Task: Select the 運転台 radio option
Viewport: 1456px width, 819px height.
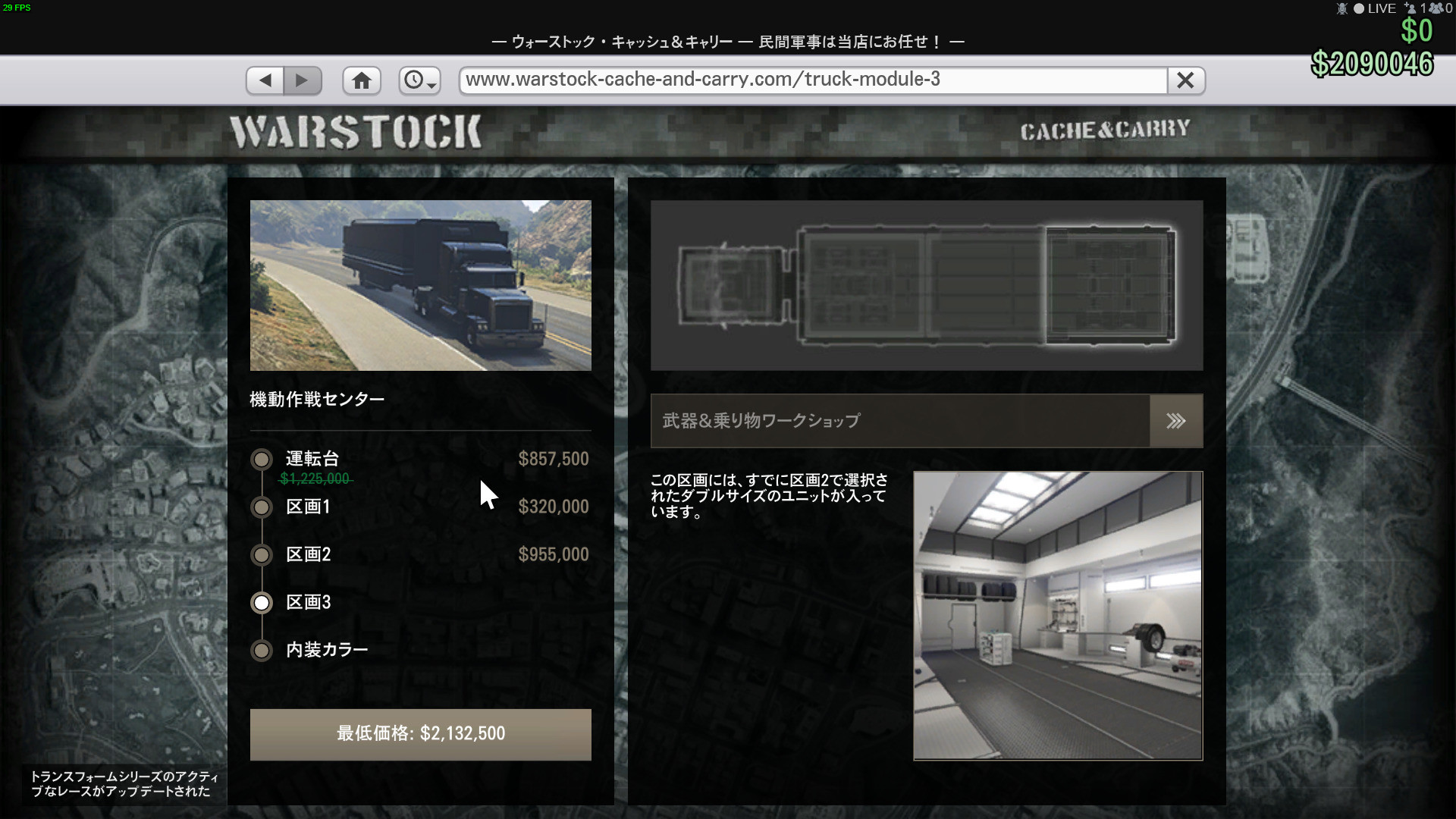Action: click(x=262, y=459)
